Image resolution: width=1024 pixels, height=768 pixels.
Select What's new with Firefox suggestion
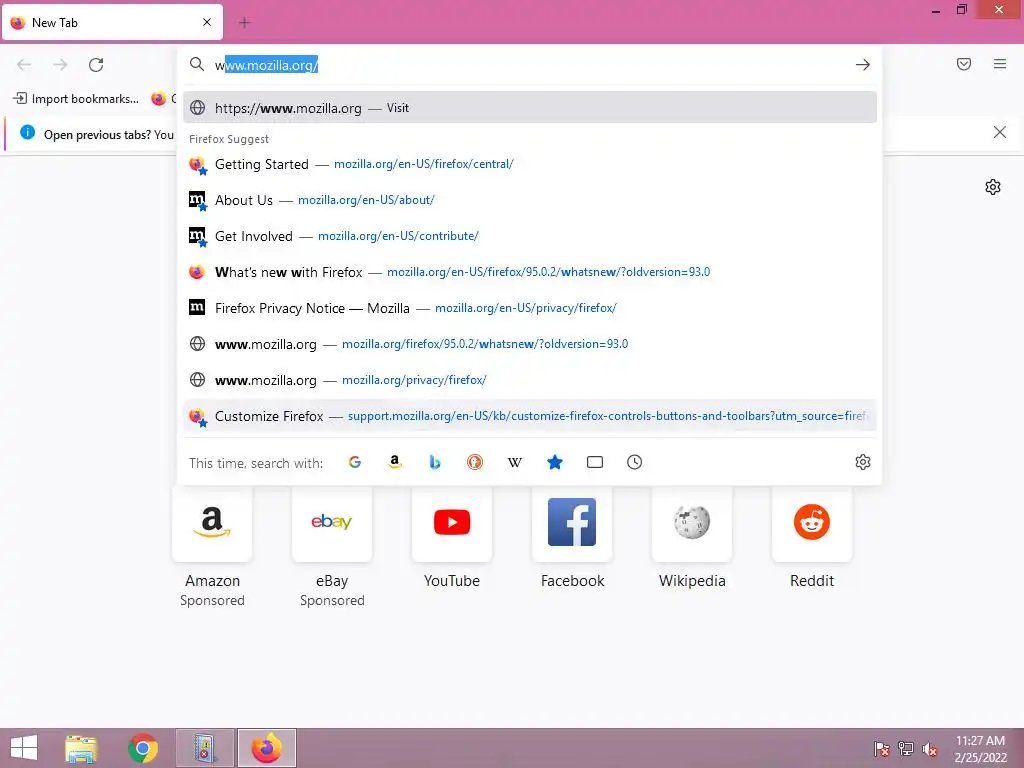pyautogui.click(x=530, y=272)
